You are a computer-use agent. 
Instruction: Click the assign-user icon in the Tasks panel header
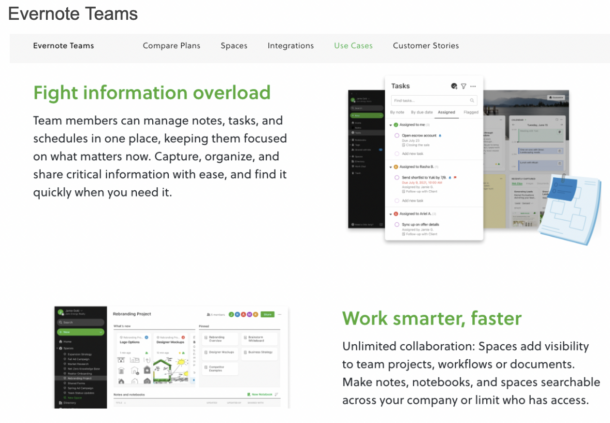click(454, 86)
